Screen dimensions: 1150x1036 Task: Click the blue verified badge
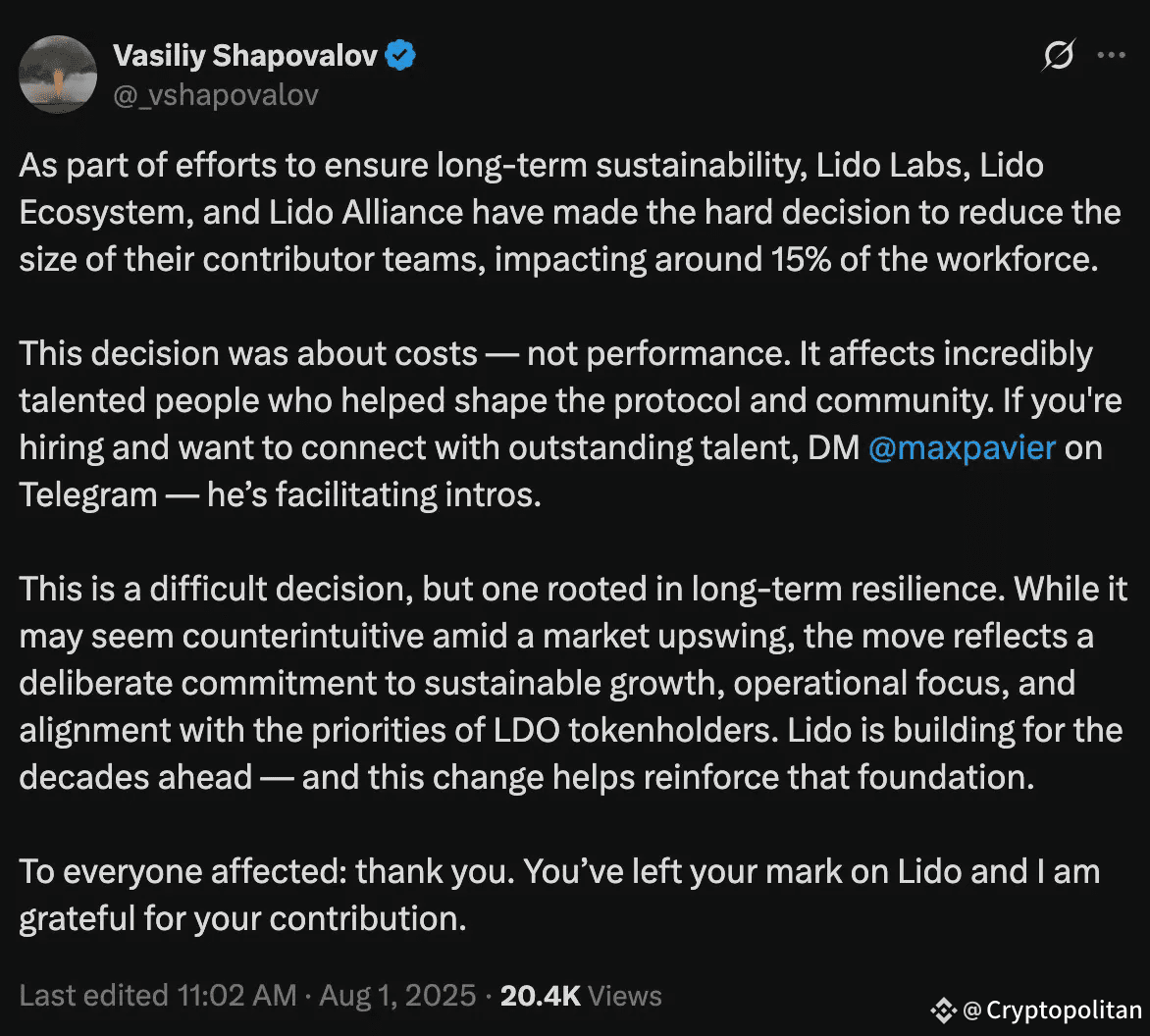pyautogui.click(x=400, y=55)
